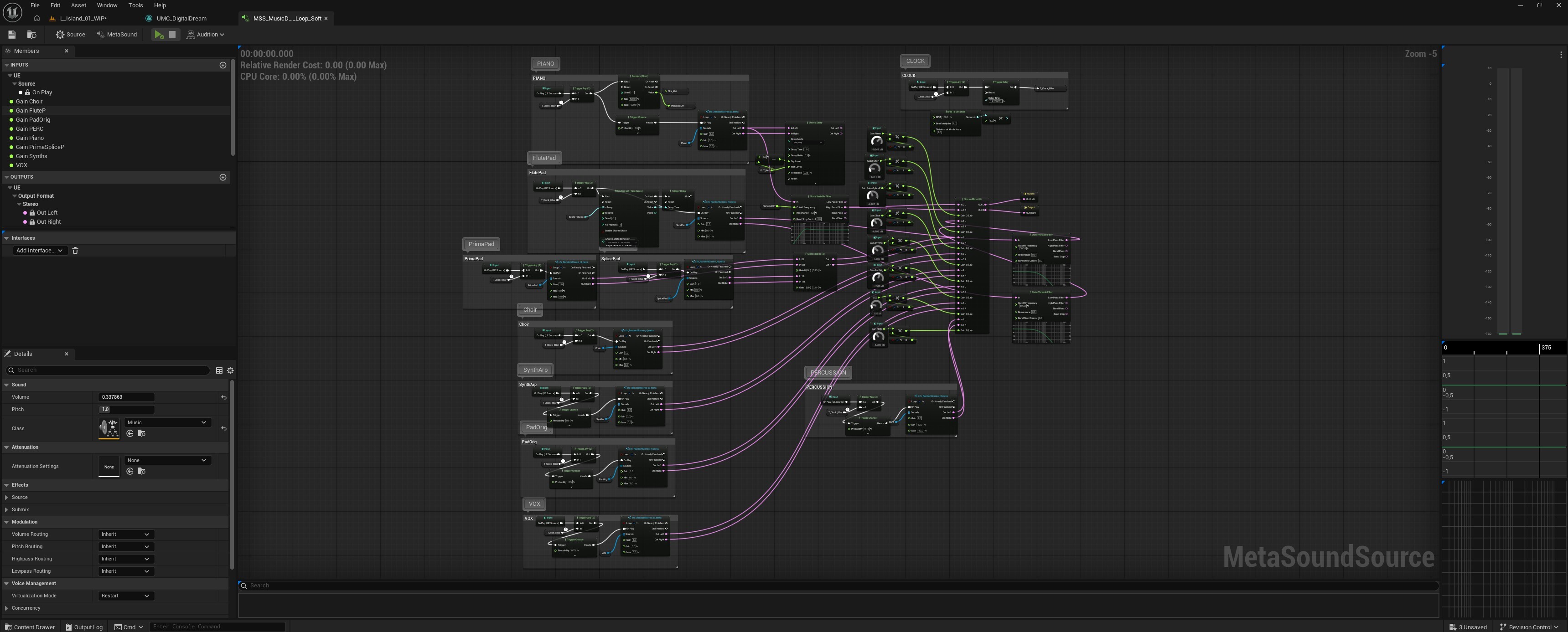1568x632 pixels.
Task: Open Details property matrix grid icon
Action: (x=219, y=370)
